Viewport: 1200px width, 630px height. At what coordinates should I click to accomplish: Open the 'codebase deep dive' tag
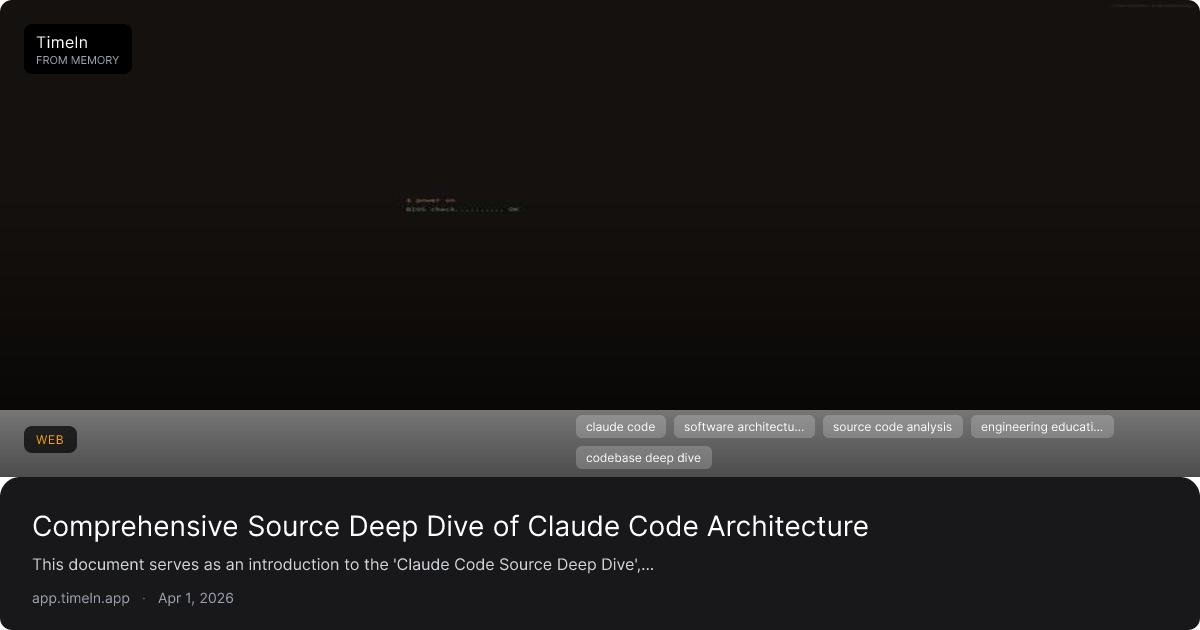coord(643,458)
